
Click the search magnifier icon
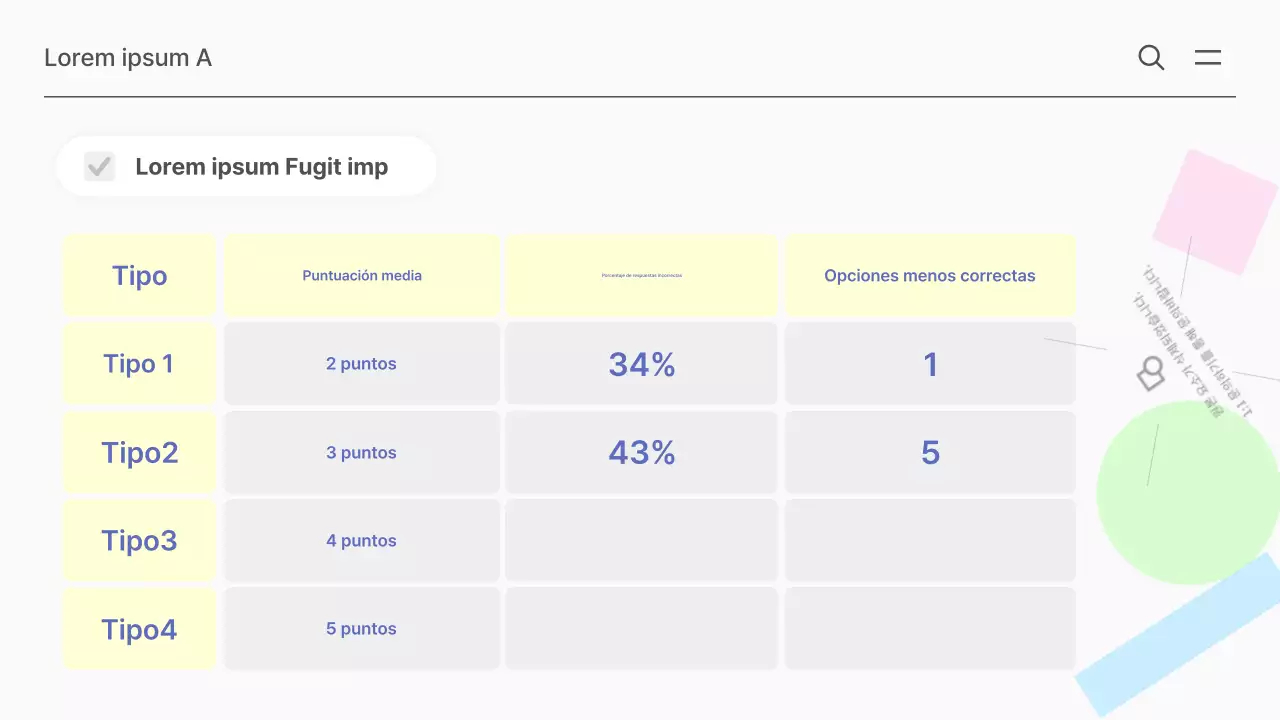(x=1151, y=58)
